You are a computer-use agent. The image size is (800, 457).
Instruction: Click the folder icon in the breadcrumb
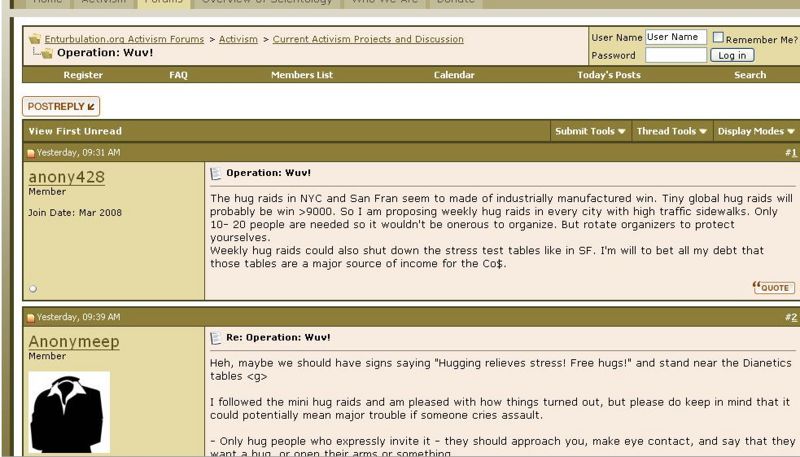35,39
